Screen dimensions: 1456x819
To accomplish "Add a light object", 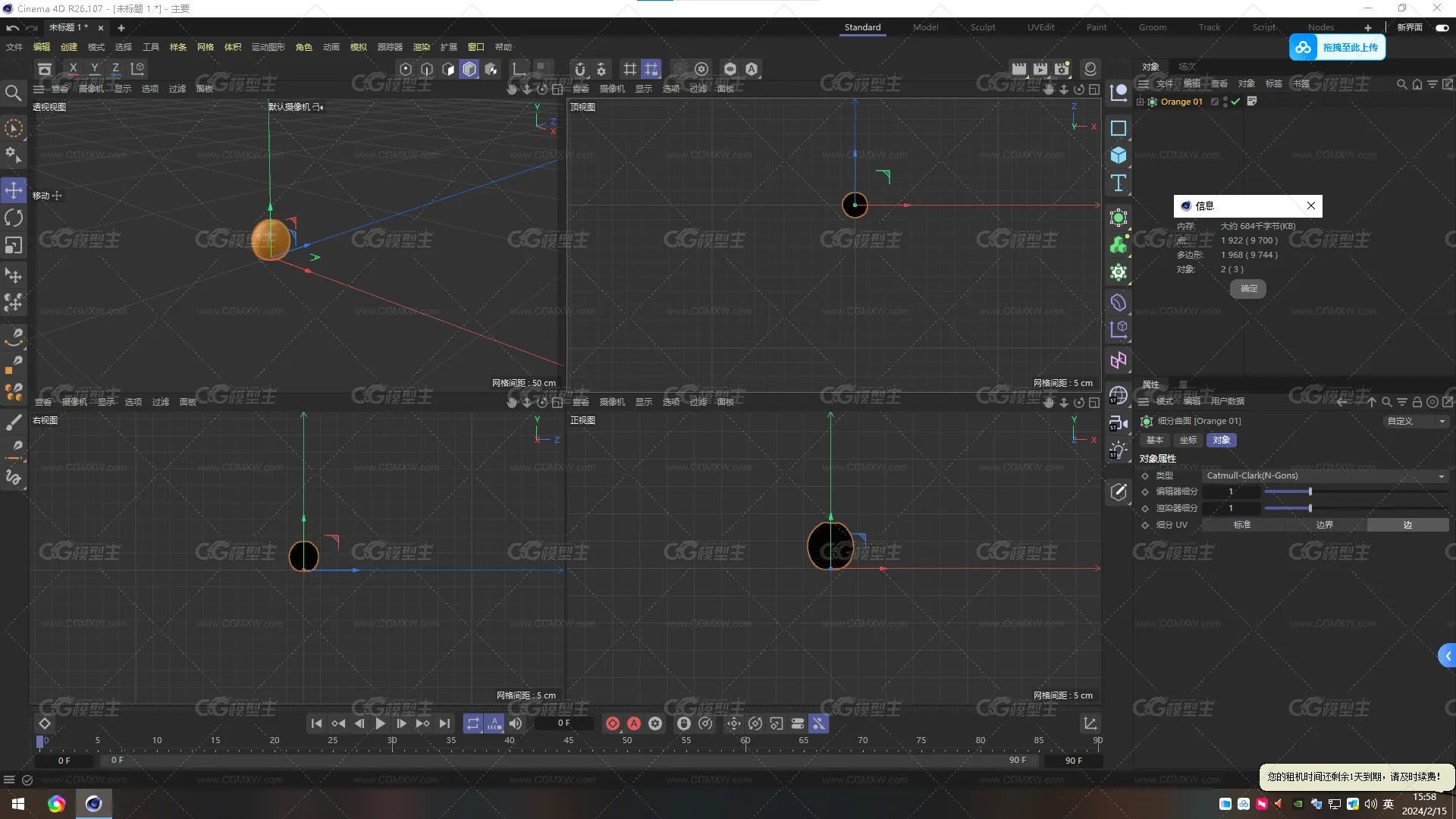I will (1119, 450).
